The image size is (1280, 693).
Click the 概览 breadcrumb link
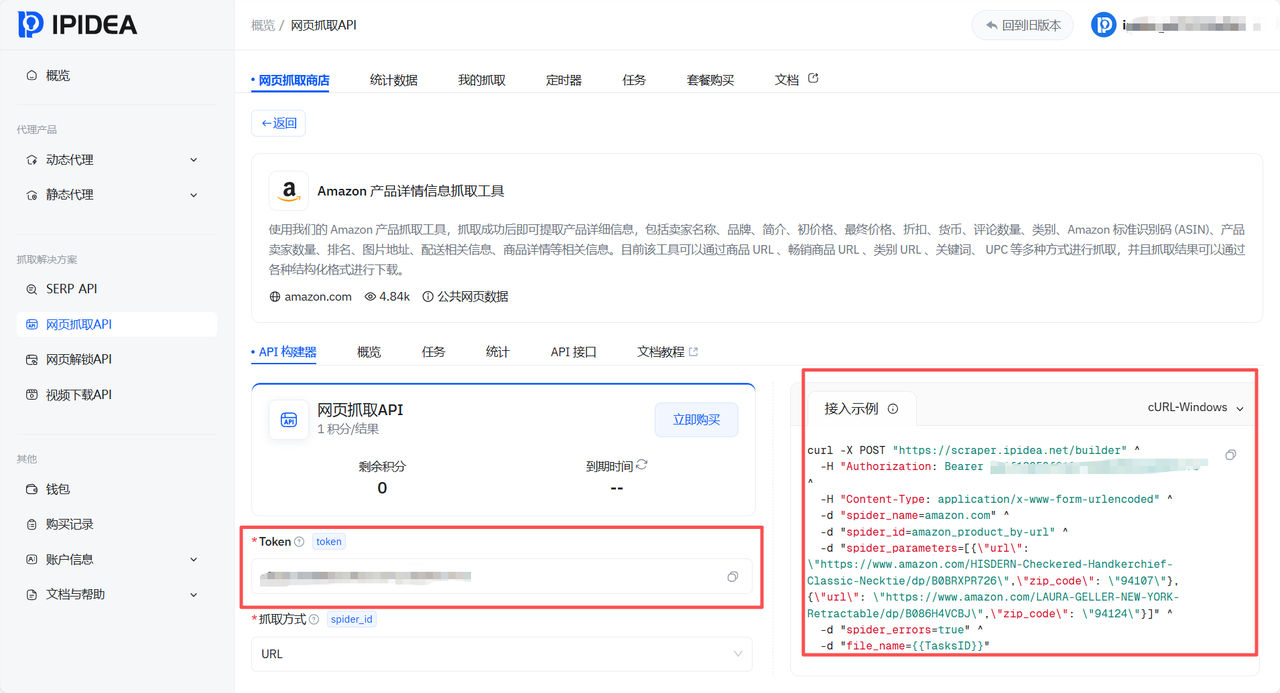[x=263, y=25]
